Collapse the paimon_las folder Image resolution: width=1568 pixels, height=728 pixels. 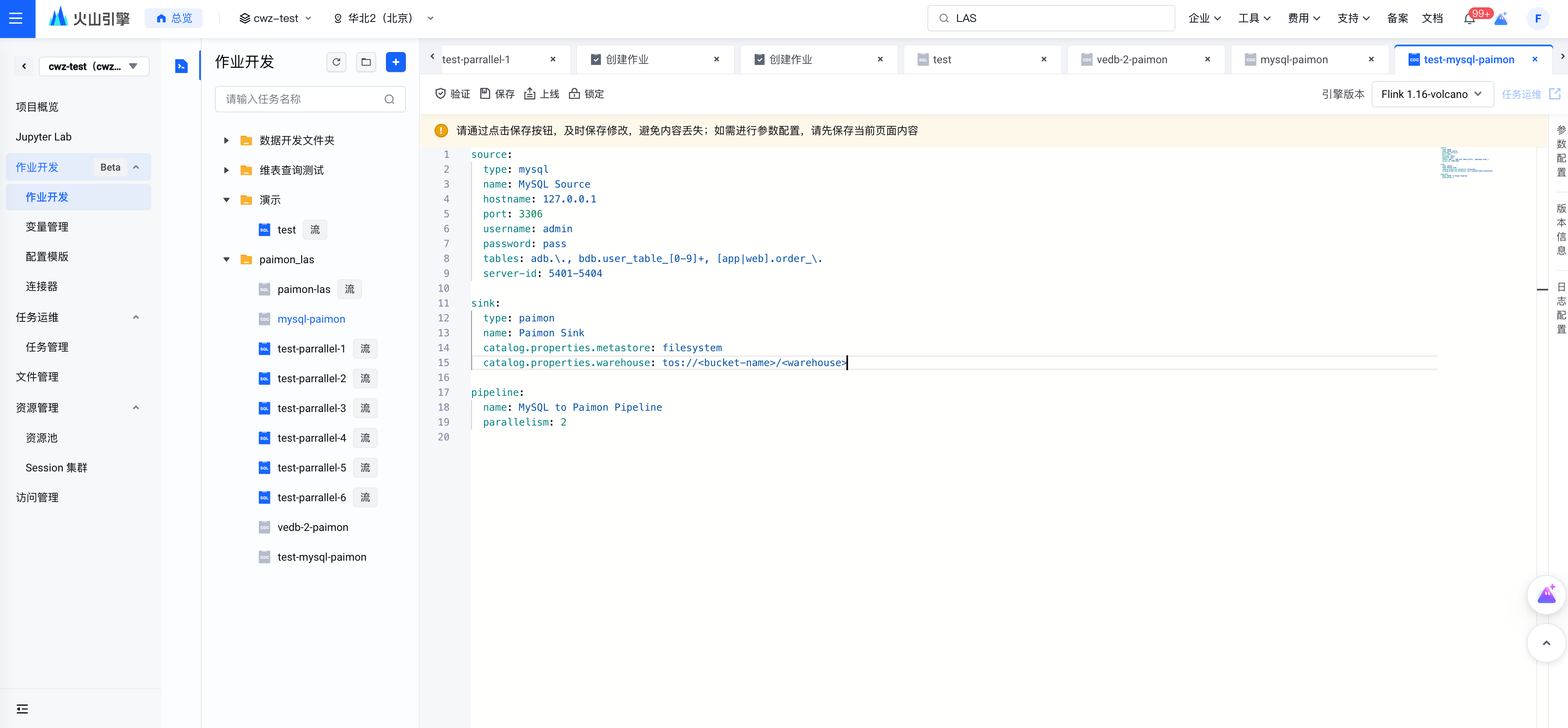[x=226, y=259]
